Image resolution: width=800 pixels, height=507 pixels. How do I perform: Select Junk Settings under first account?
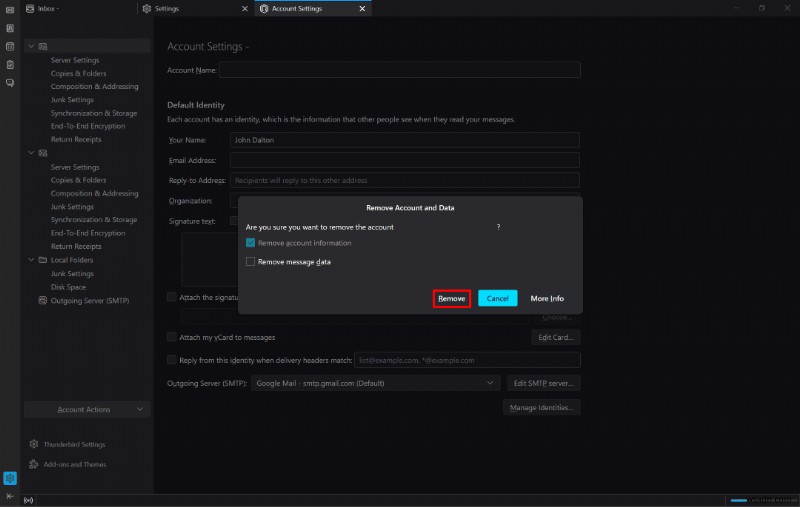click(x=72, y=100)
